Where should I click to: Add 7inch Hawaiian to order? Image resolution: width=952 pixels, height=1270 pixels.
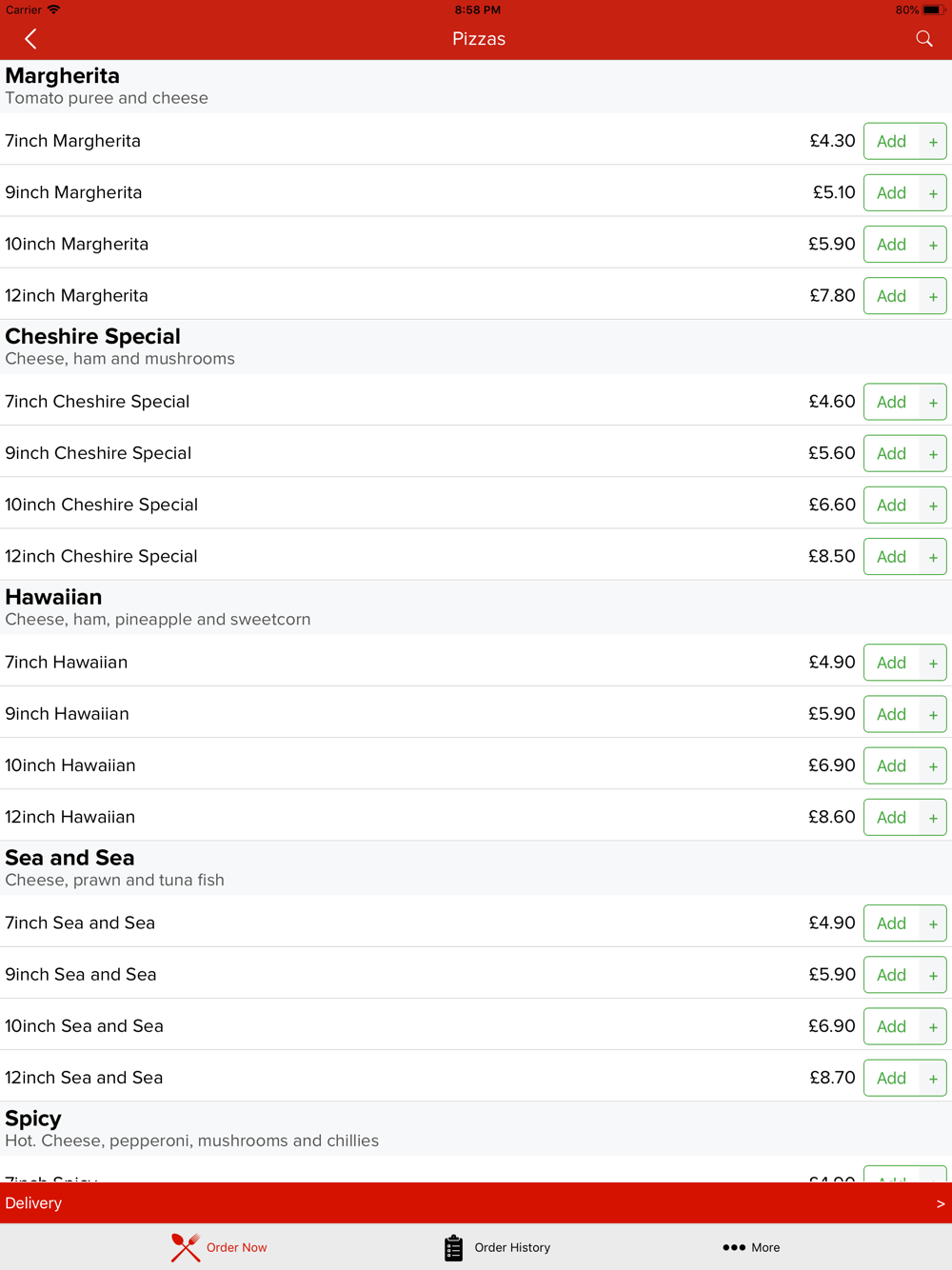[892, 664]
